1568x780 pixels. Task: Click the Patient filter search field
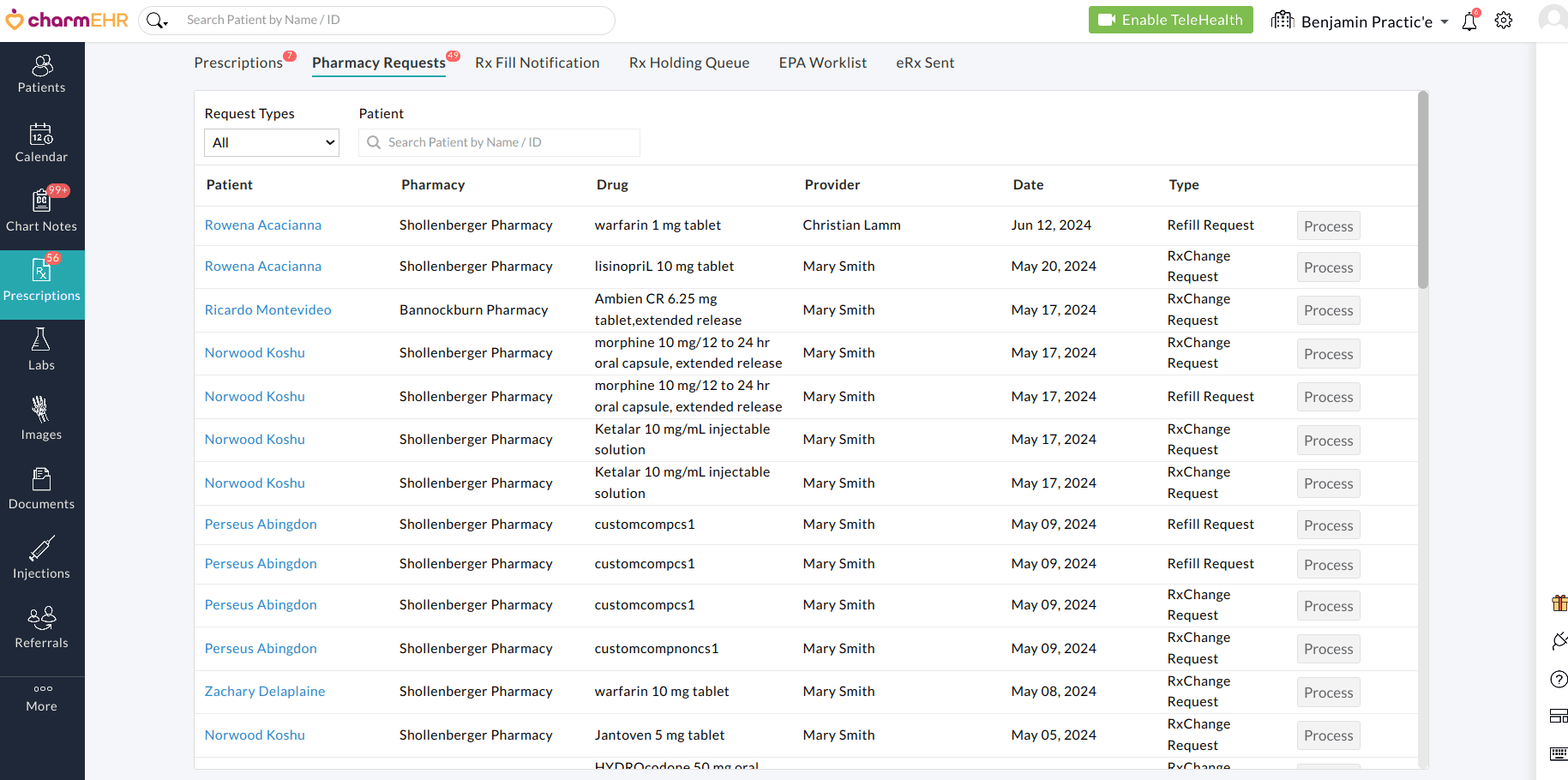coord(506,142)
